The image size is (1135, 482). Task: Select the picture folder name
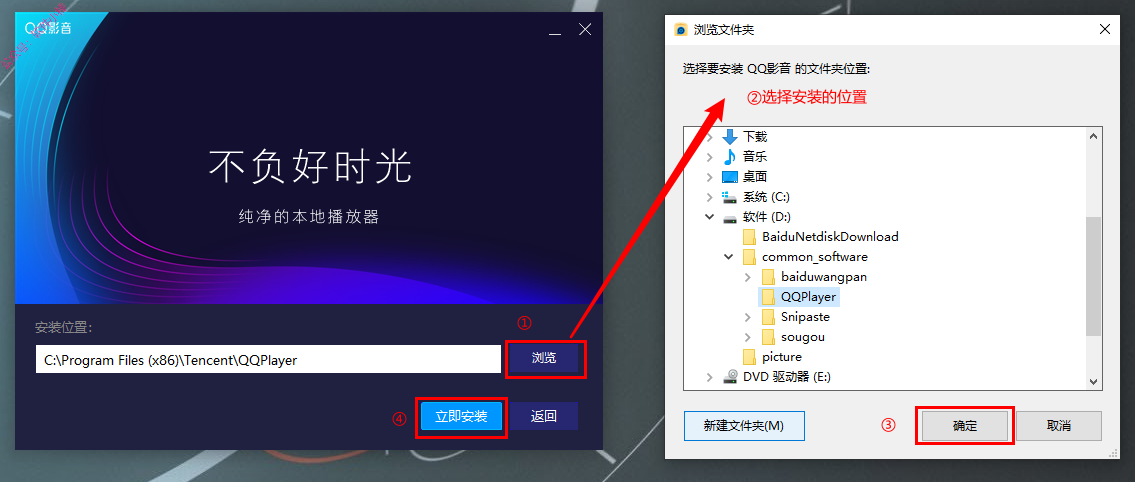click(x=782, y=357)
